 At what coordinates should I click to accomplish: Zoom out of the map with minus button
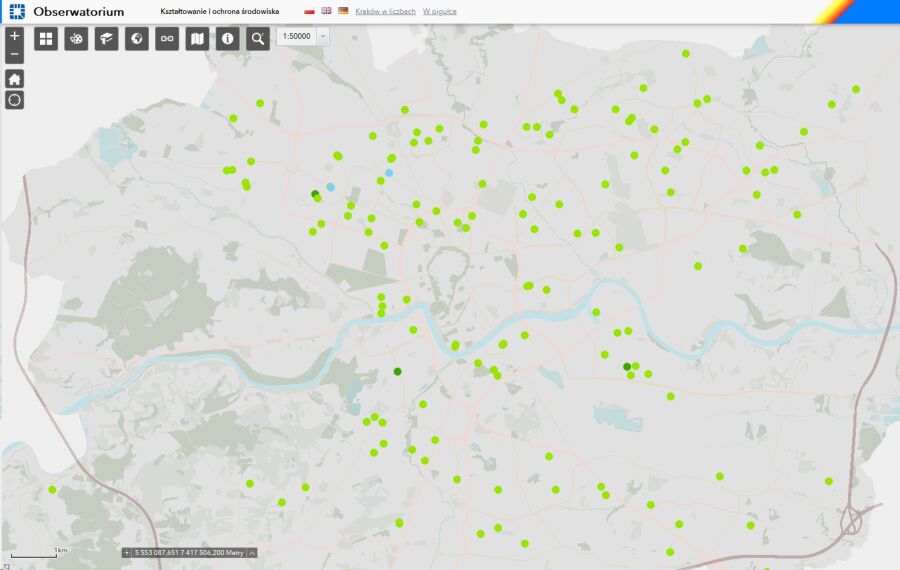(x=14, y=54)
